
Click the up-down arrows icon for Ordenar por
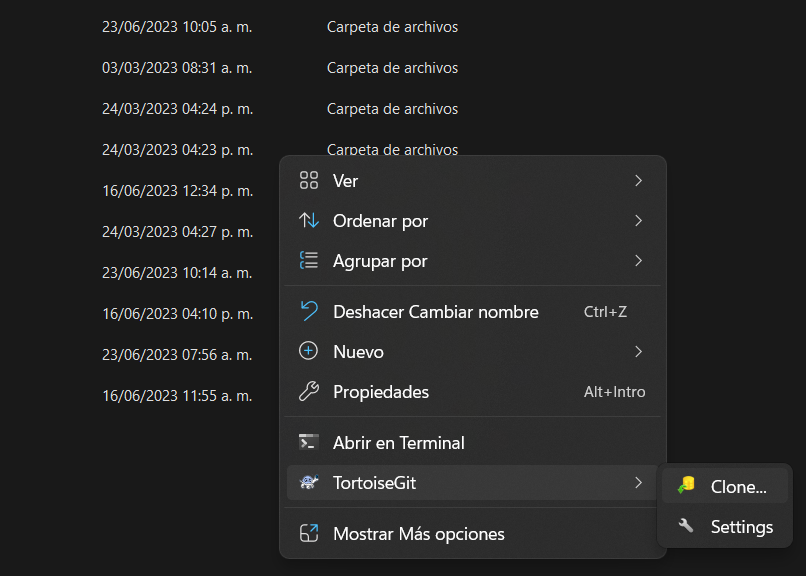tap(309, 221)
